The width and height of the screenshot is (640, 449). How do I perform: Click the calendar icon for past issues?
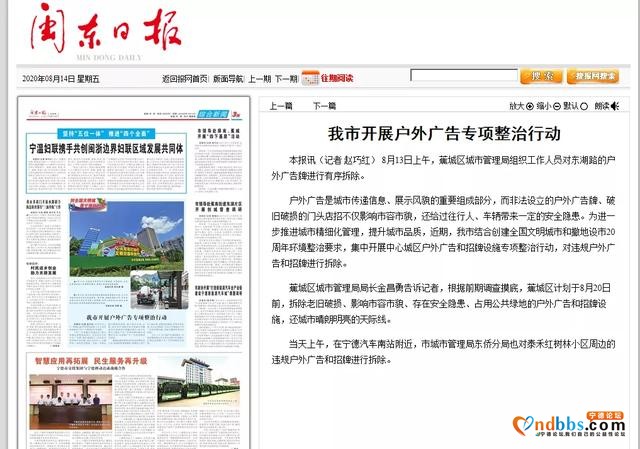[310, 78]
